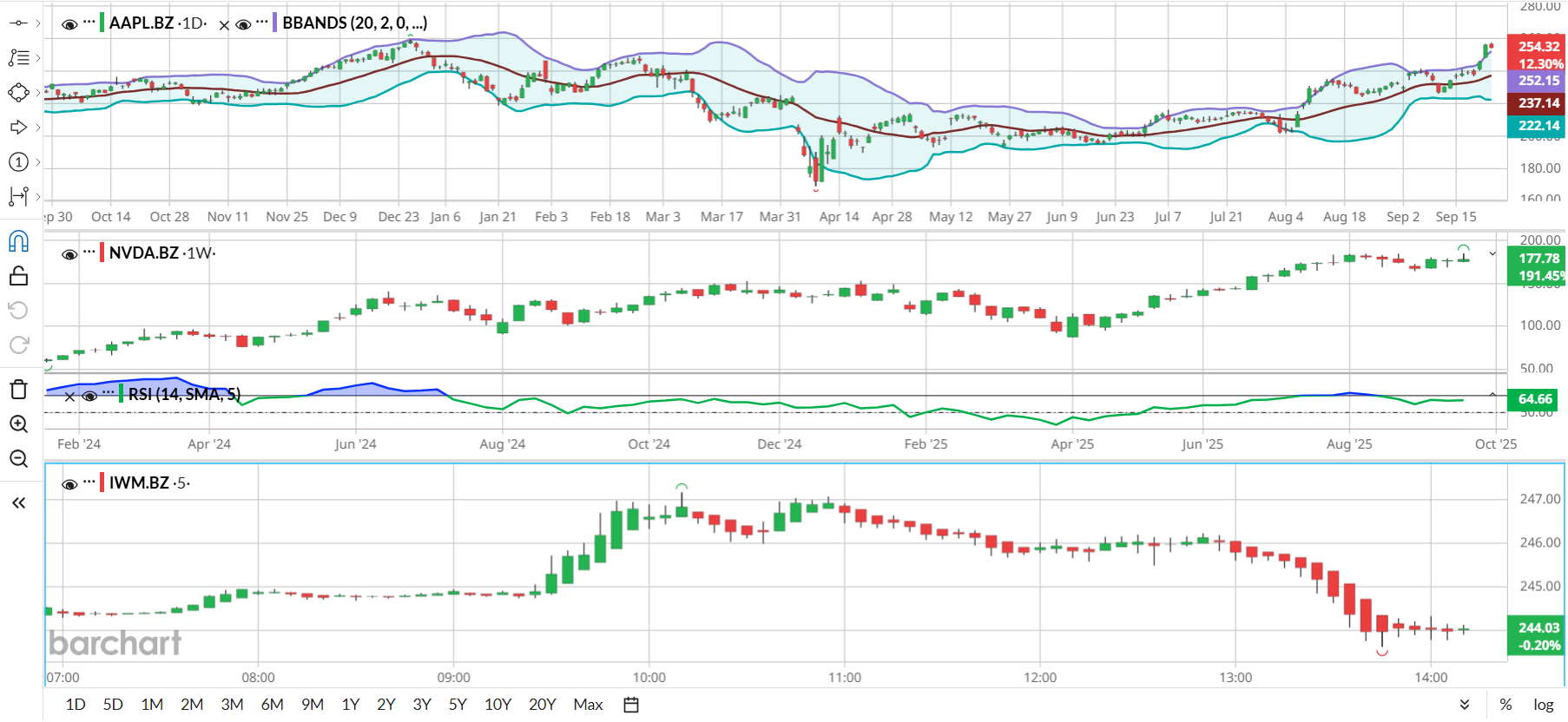Remove the RSI indicator
The image size is (1568, 722).
69,397
